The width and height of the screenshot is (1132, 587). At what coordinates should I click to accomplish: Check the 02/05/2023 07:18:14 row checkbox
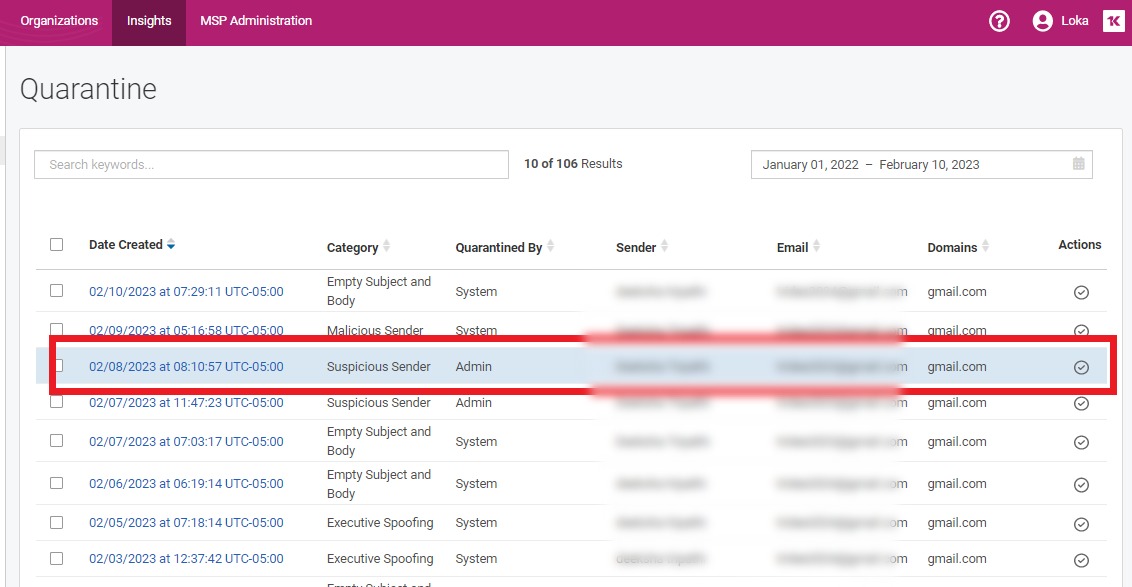56,522
